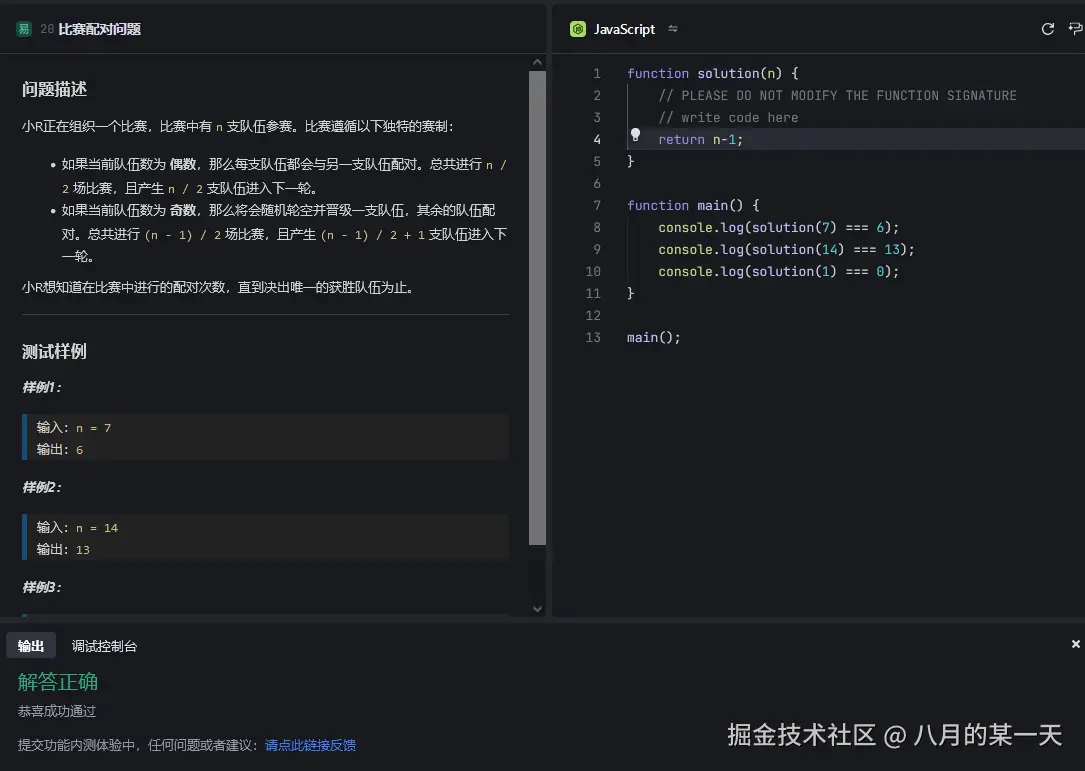Image resolution: width=1085 pixels, height=771 pixels.
Task: Click the 解答正确 result message
Action: 58,681
